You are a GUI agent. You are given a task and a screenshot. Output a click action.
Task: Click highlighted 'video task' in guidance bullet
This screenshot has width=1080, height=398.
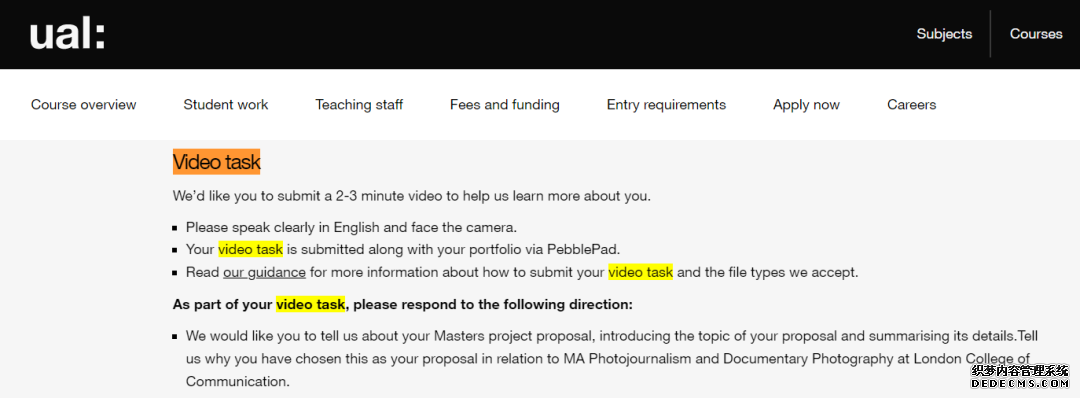641,272
